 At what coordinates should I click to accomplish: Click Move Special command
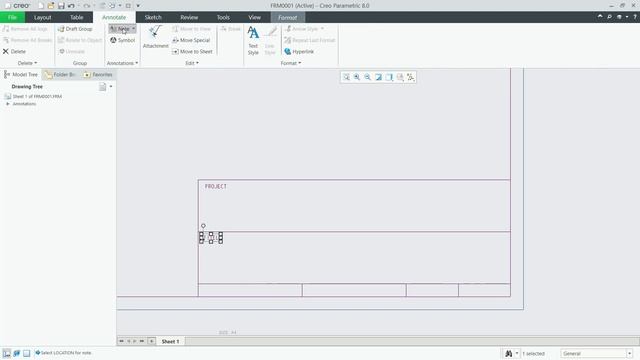[x=191, y=40]
